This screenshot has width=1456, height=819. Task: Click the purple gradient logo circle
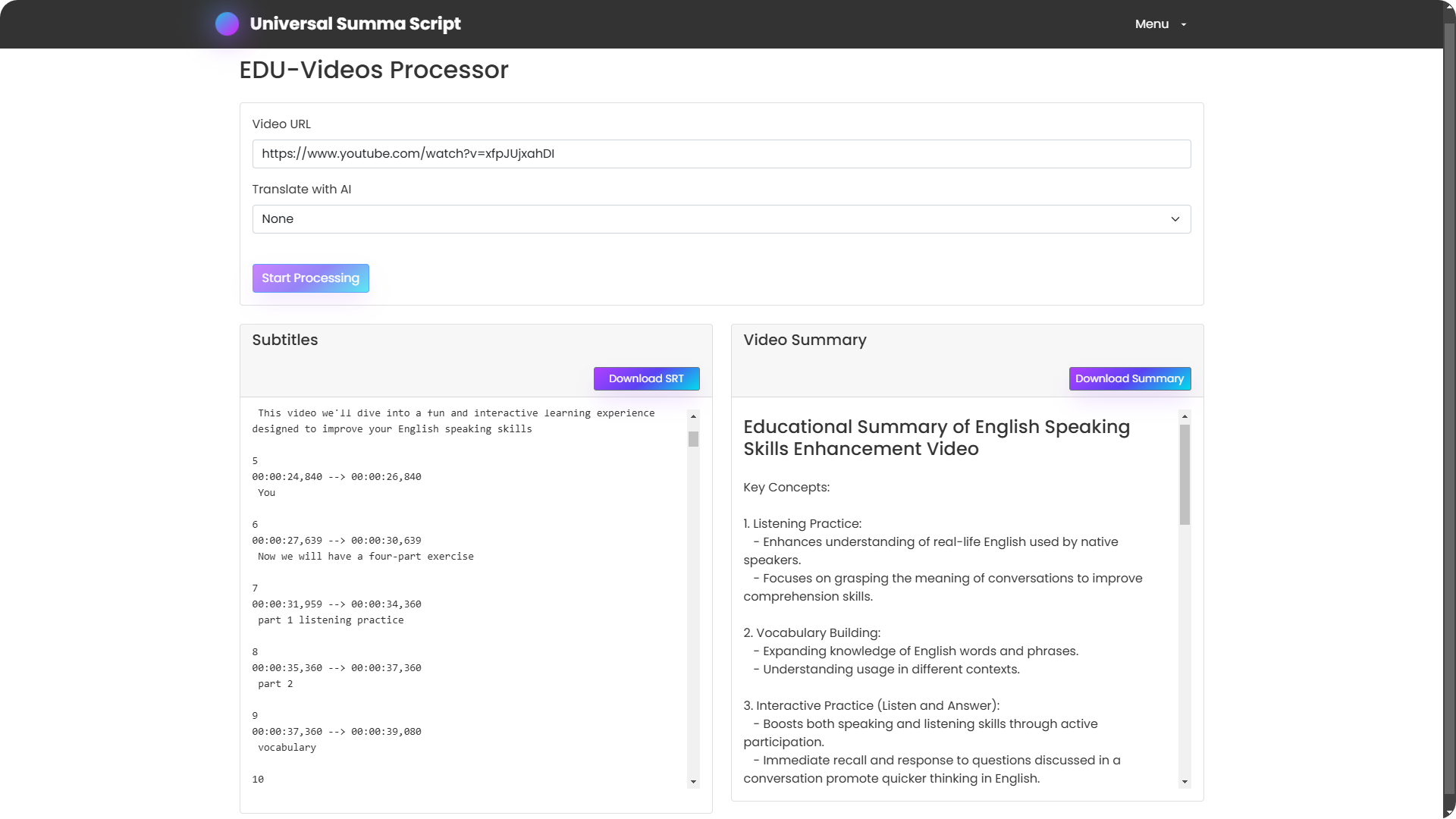(227, 24)
